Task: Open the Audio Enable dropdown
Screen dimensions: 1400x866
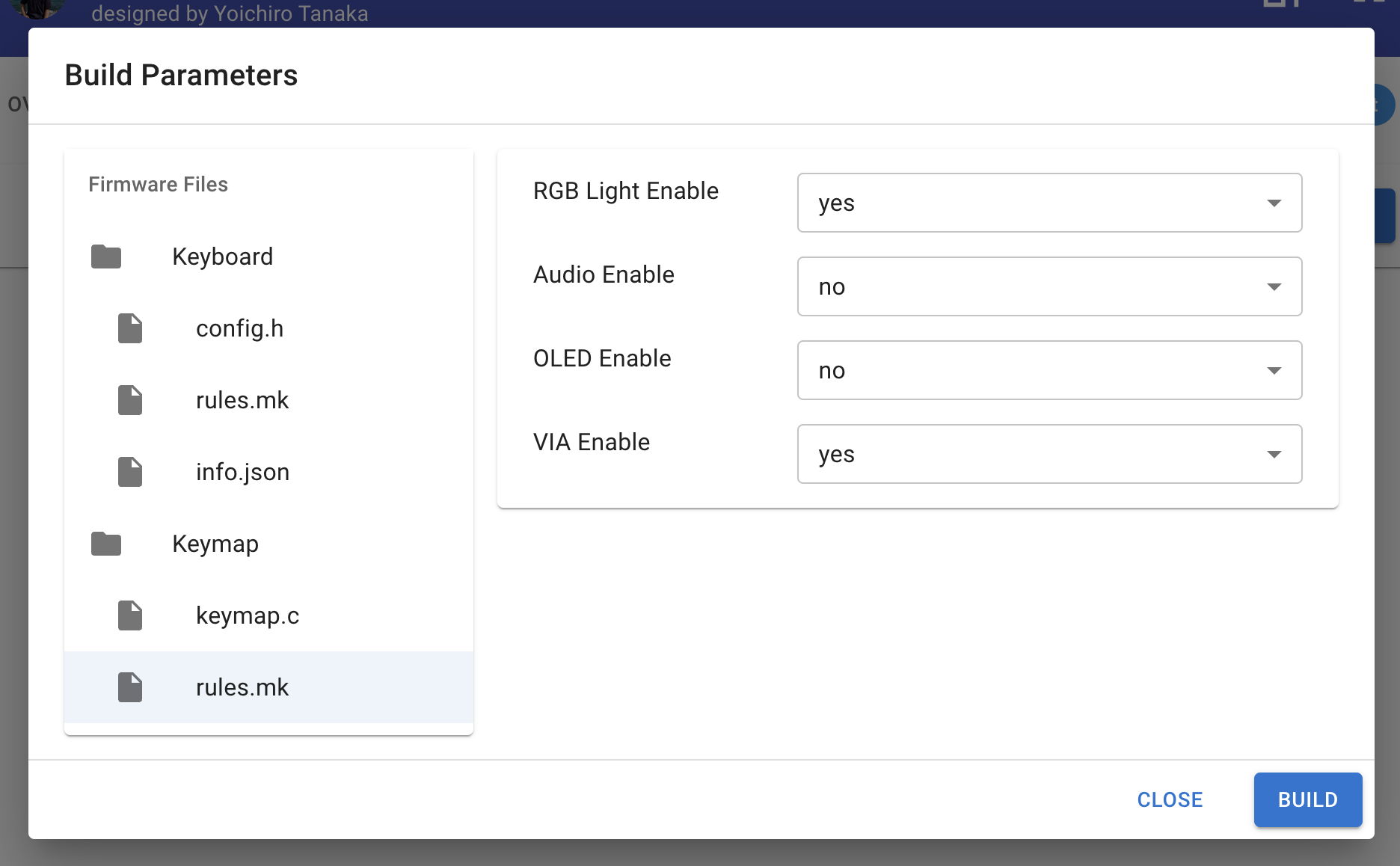Action: coord(1049,286)
